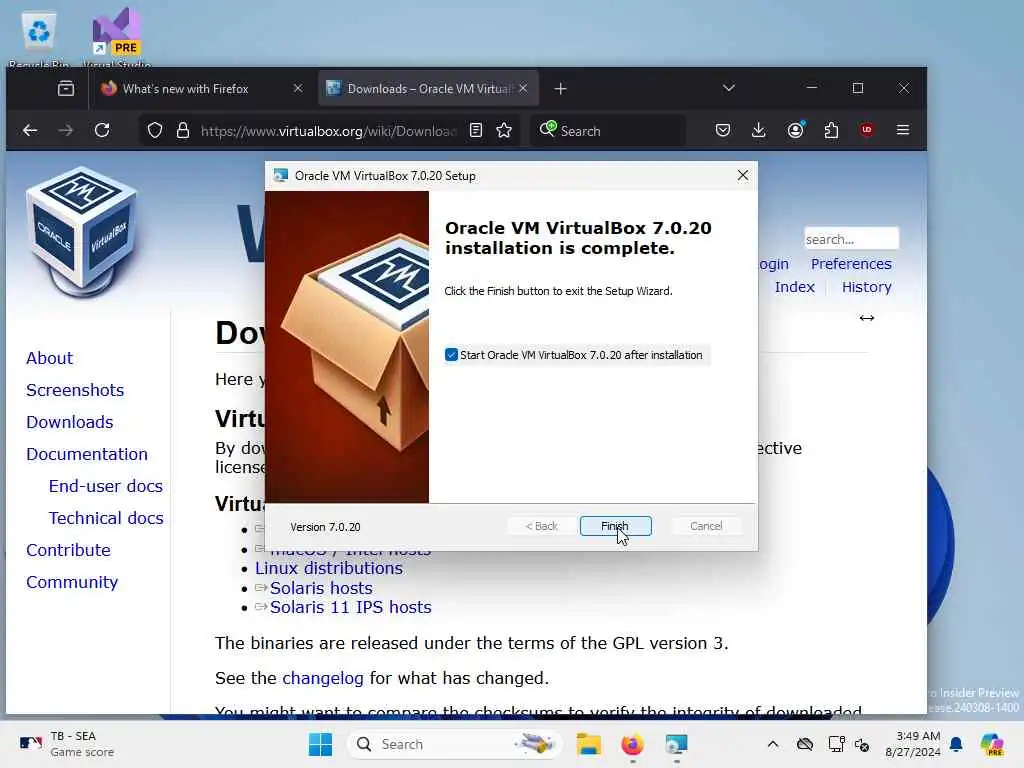Viewport: 1024px width, 768px height.
Task: Open the About link in sidebar
Action: click(x=50, y=358)
